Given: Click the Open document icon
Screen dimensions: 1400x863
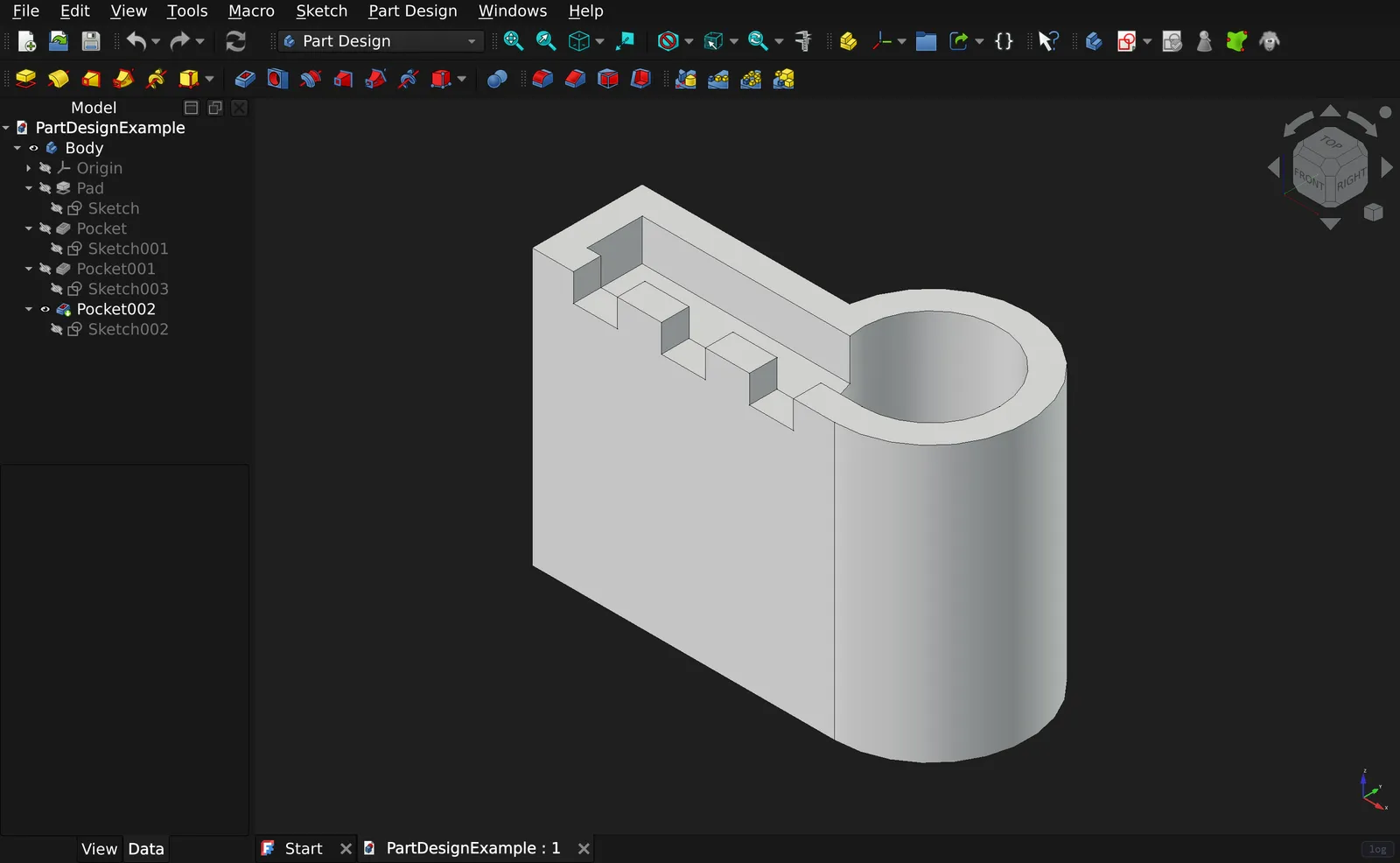Looking at the screenshot, I should (59, 41).
